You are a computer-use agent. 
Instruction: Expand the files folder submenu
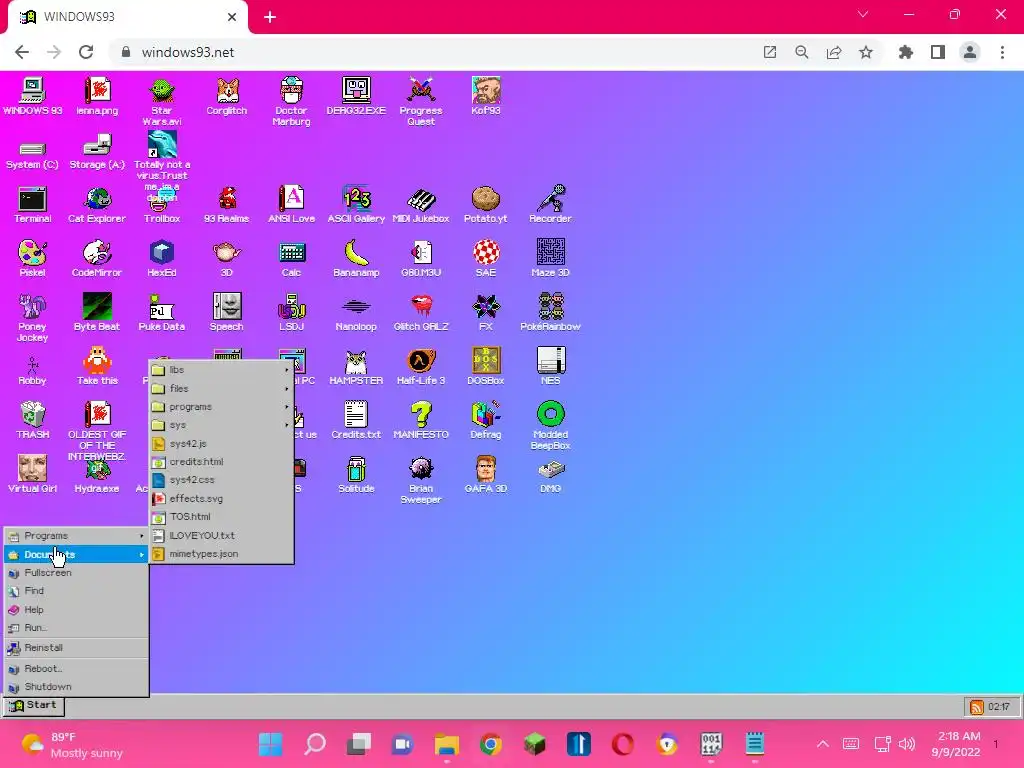coord(221,388)
